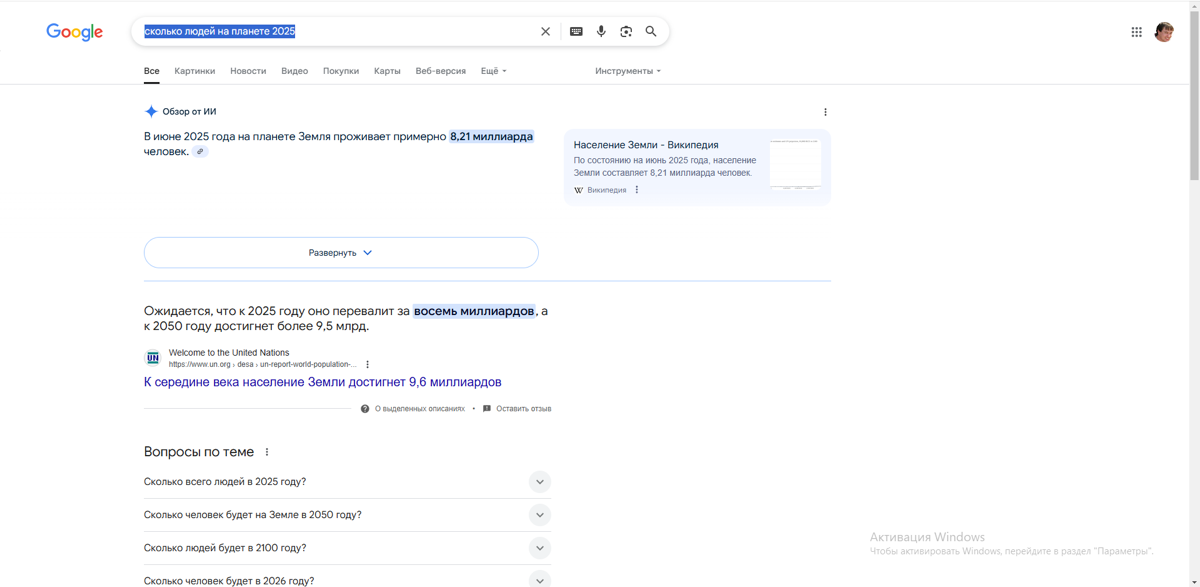Click the 'Вопросы по теме' heading
This screenshot has height=587, width=1200.
pyautogui.click(x=199, y=452)
